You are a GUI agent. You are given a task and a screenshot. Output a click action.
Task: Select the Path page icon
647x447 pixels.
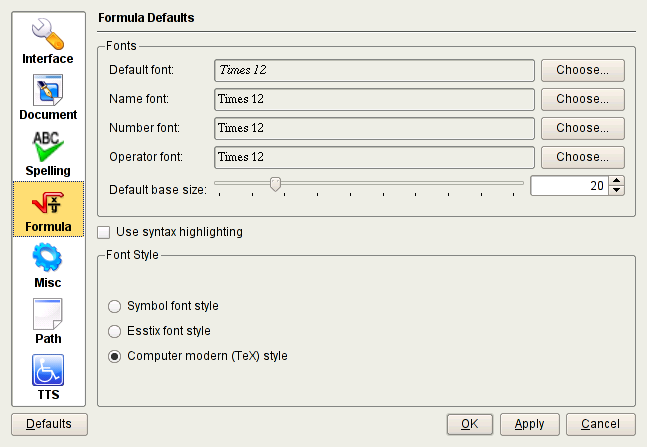[x=48, y=314]
